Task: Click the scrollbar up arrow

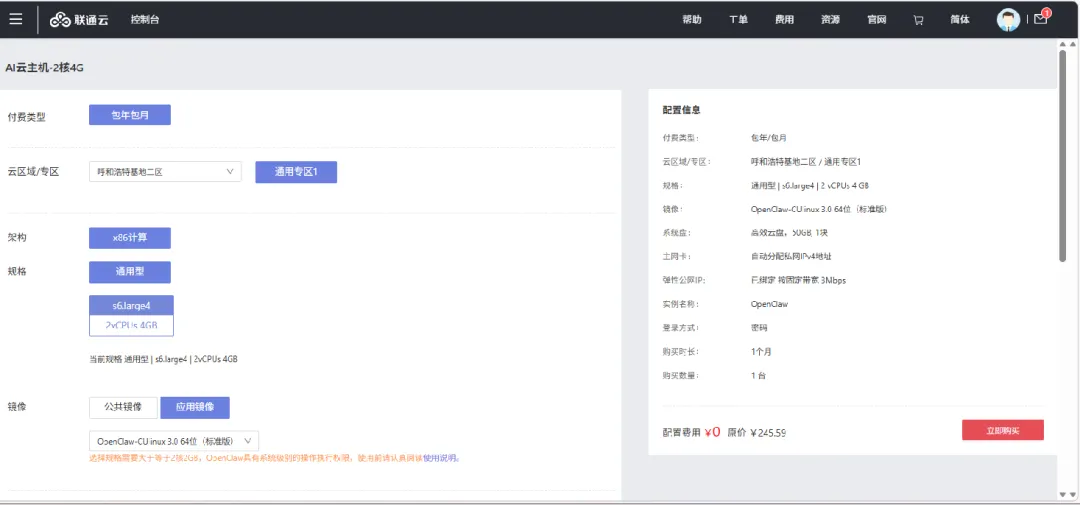Action: [x=1062, y=43]
